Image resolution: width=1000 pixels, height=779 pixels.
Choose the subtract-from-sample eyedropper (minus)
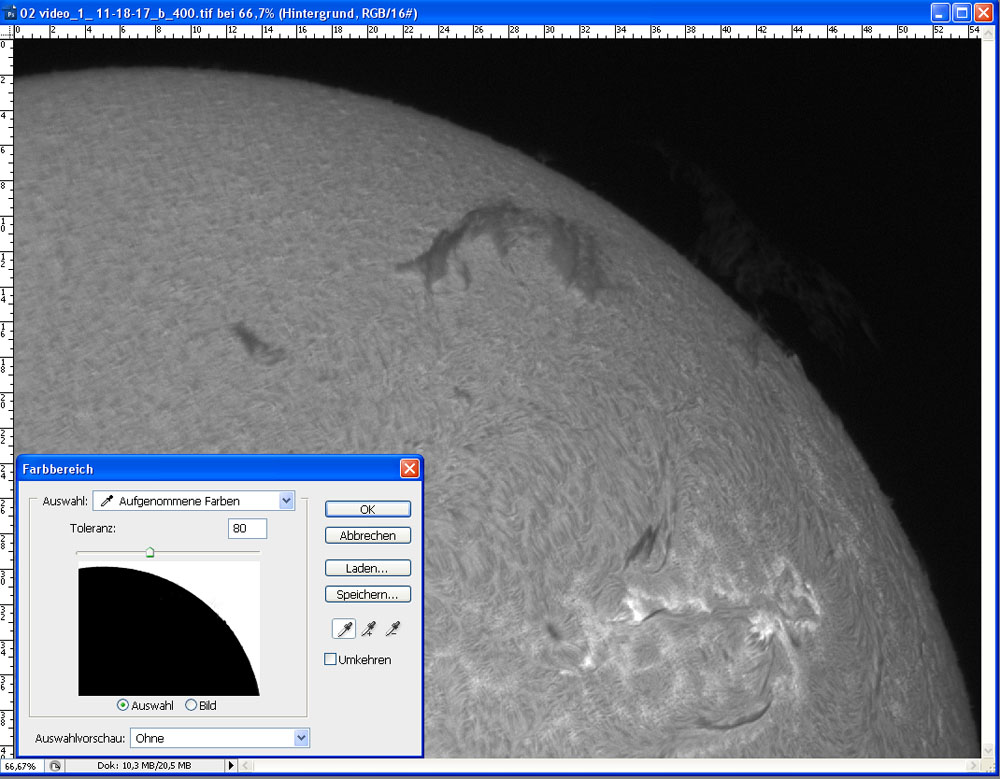[x=393, y=630]
